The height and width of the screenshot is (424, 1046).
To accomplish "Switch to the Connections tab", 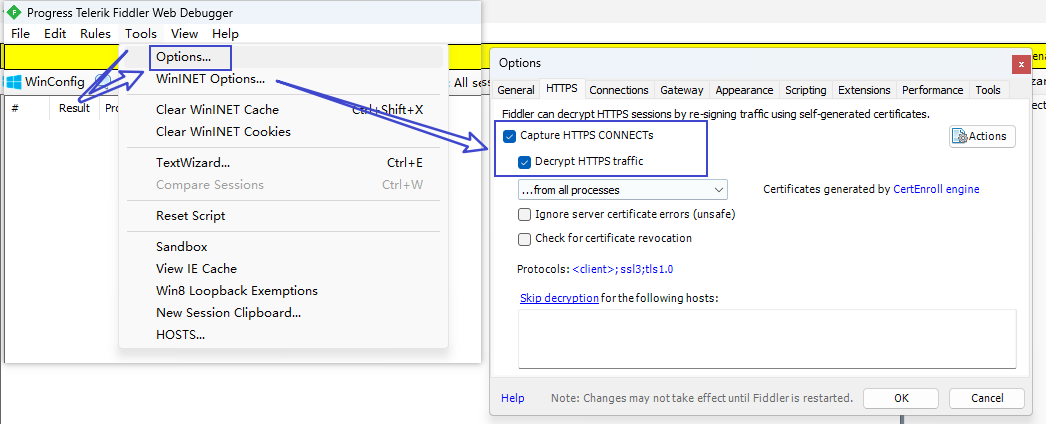I will 619,90.
